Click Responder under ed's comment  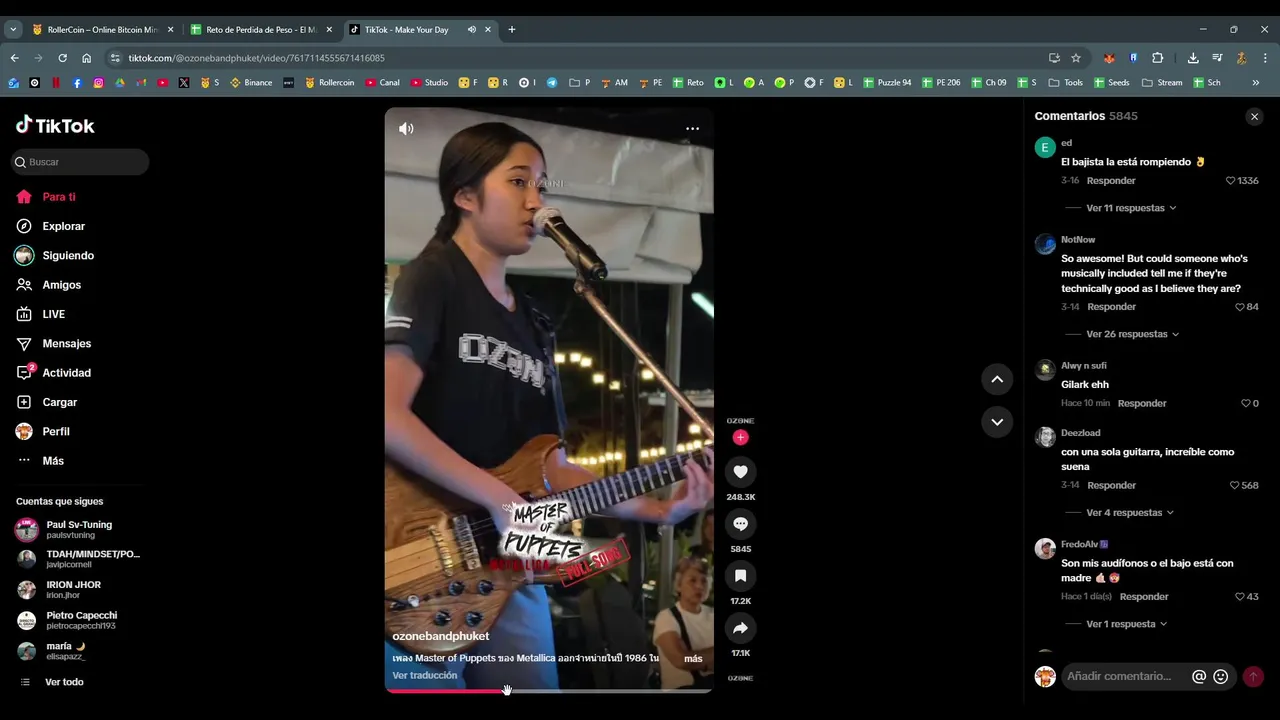(x=1111, y=181)
